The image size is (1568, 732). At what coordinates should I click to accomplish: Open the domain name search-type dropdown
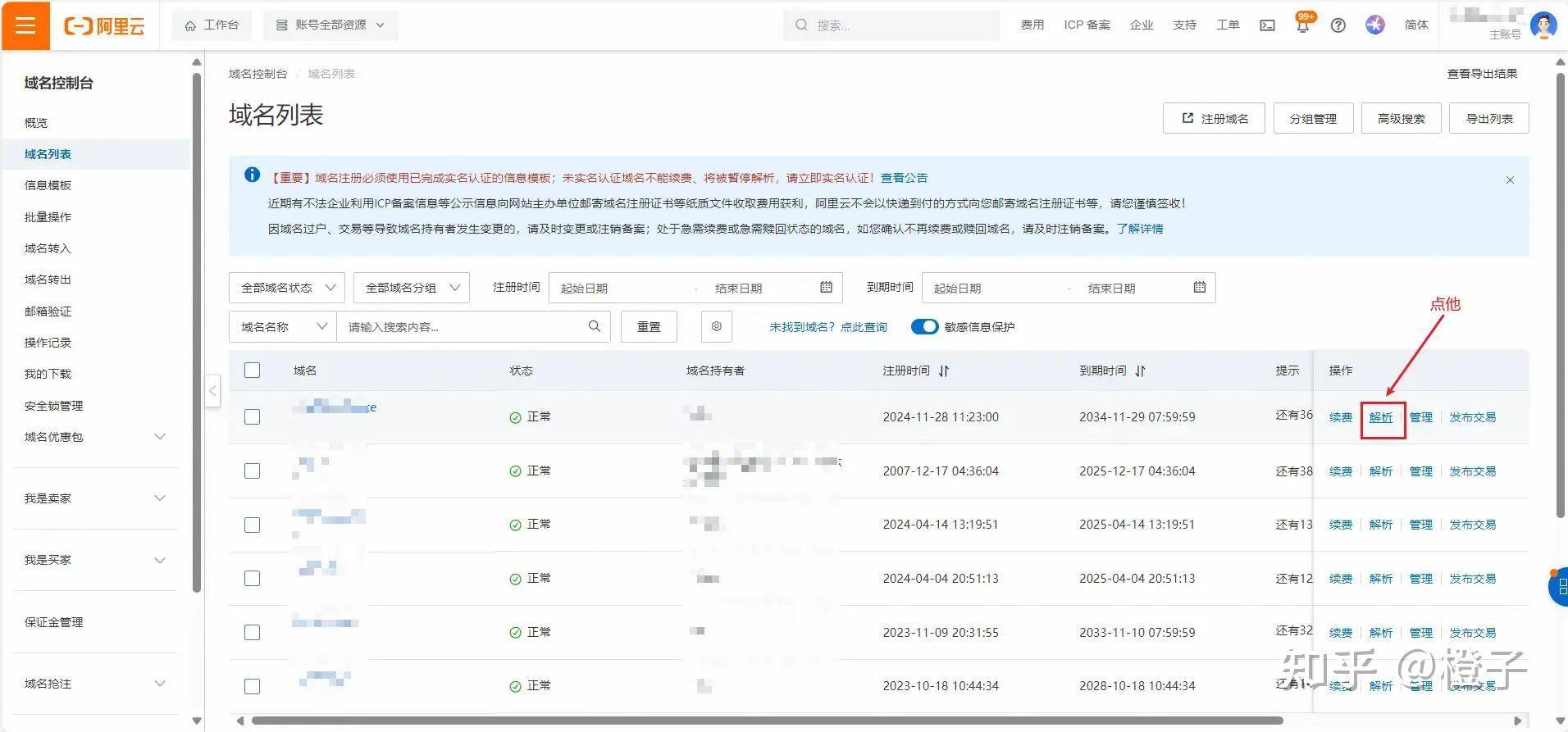(283, 326)
